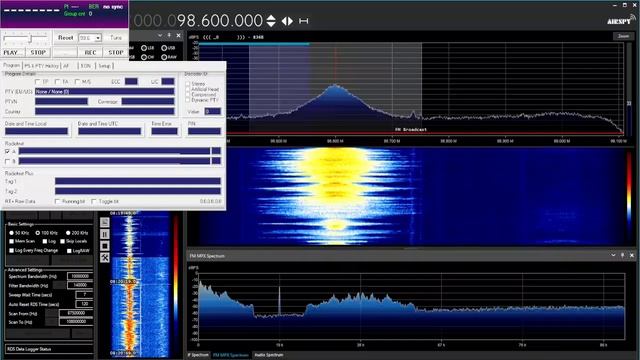
Task: Switch to the Setup tab
Action: (x=104, y=66)
